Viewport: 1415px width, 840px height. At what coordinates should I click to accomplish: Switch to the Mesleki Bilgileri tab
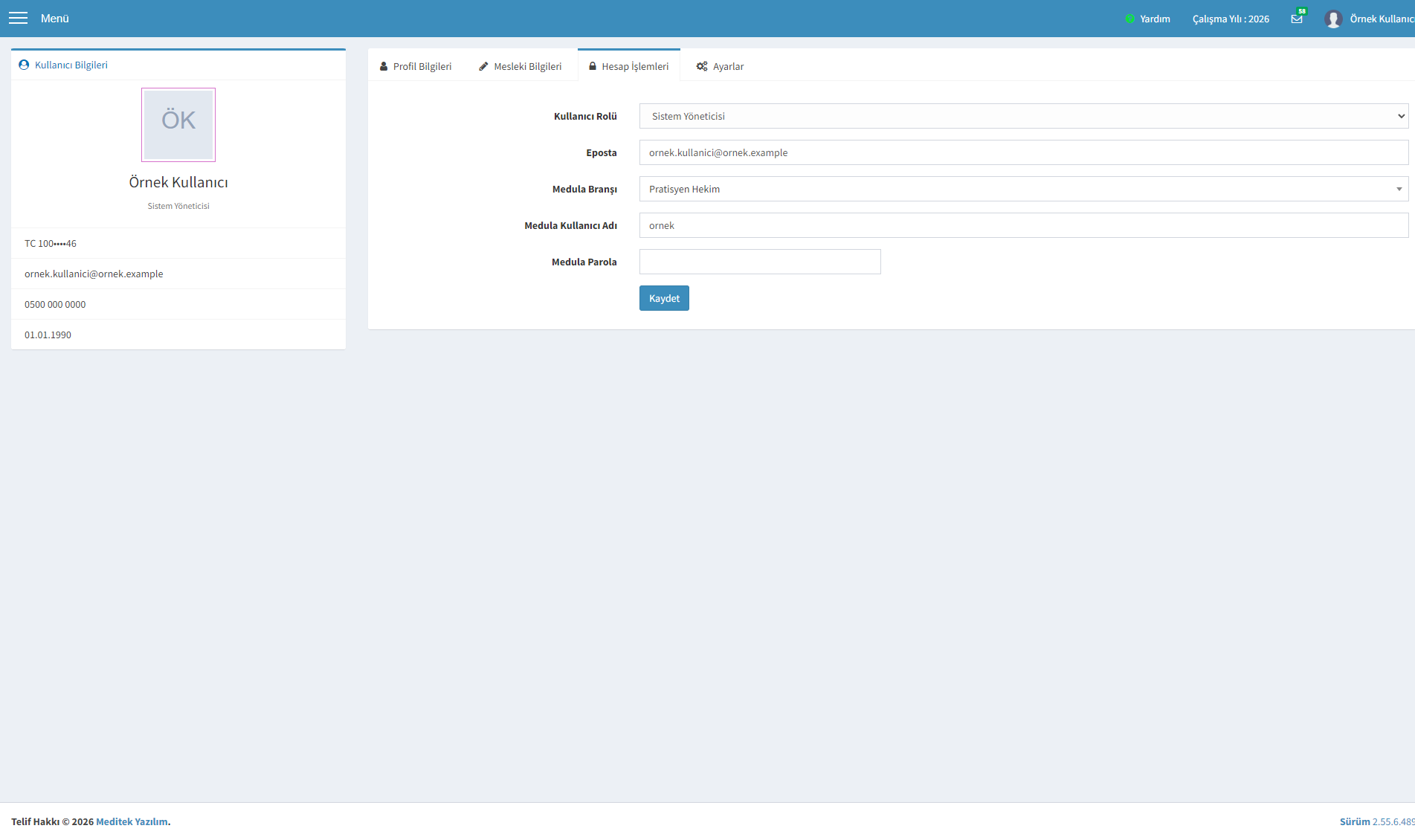coord(520,66)
